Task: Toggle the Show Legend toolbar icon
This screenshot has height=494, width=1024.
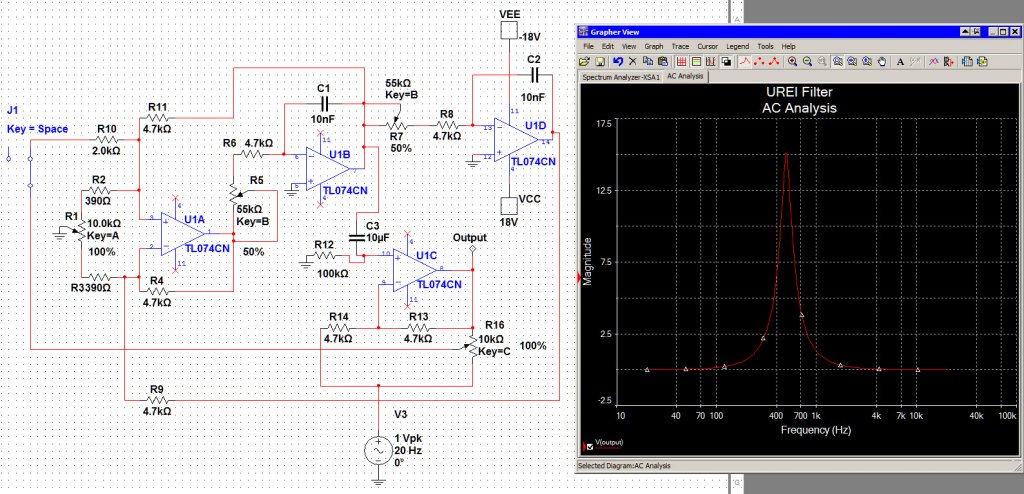Action: pyautogui.click(x=696, y=61)
